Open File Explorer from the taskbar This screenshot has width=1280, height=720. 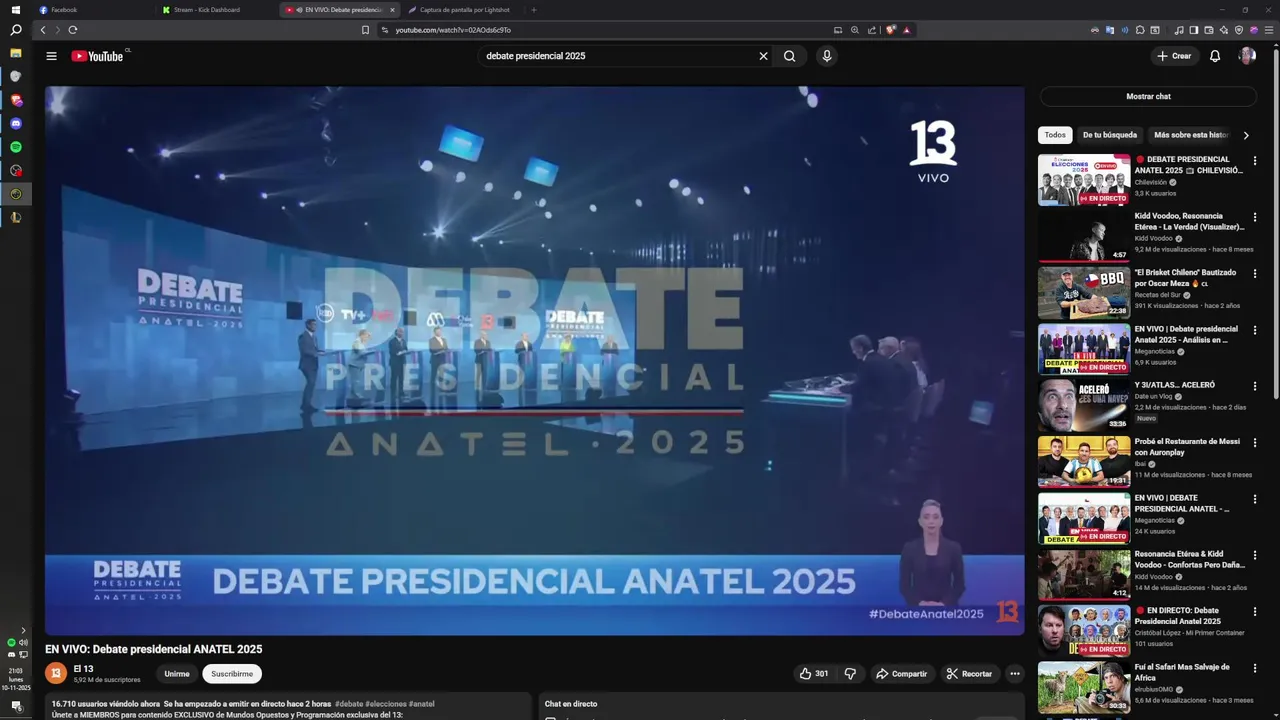(x=16, y=52)
